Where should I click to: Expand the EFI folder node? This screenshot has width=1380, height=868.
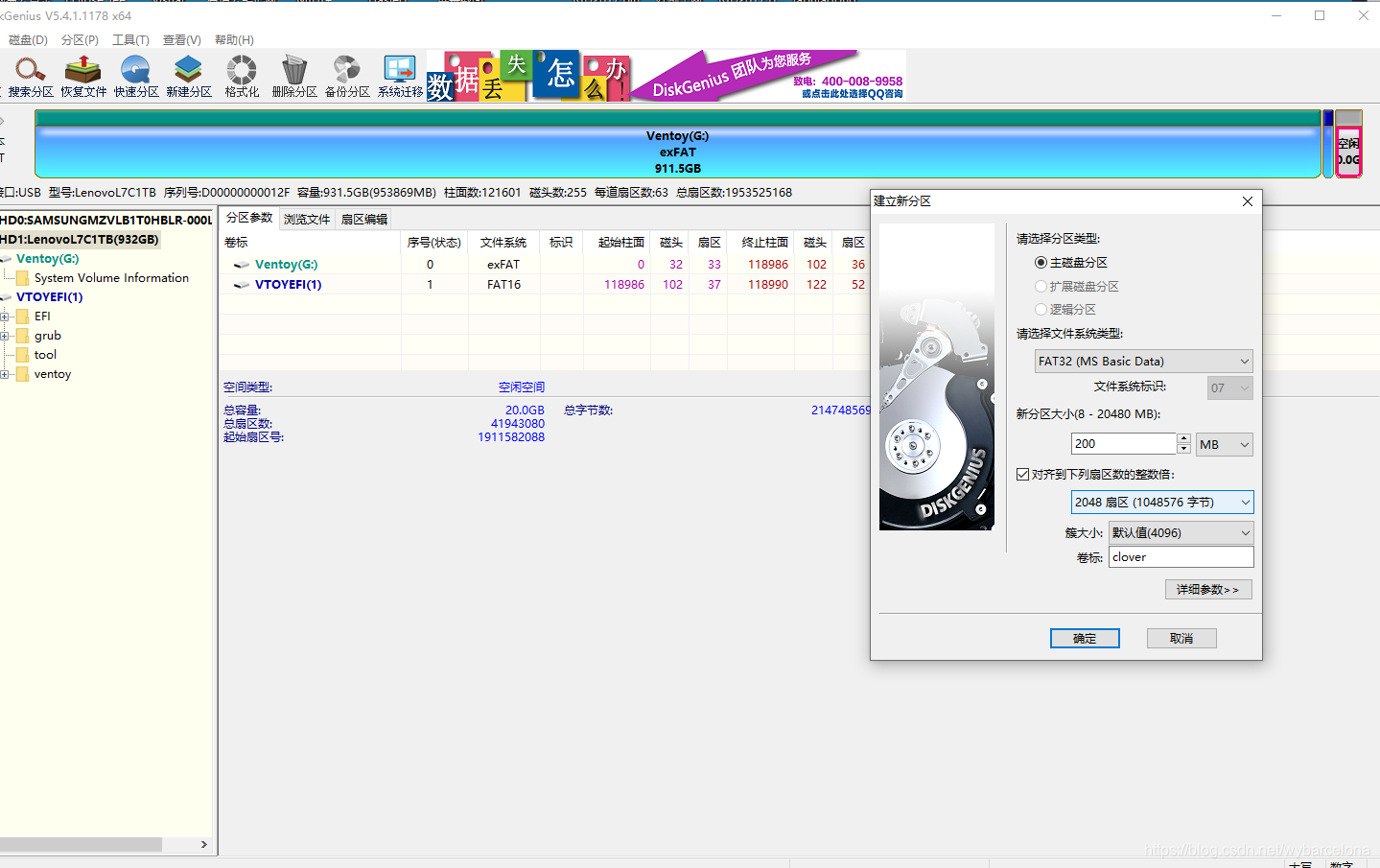[5, 317]
